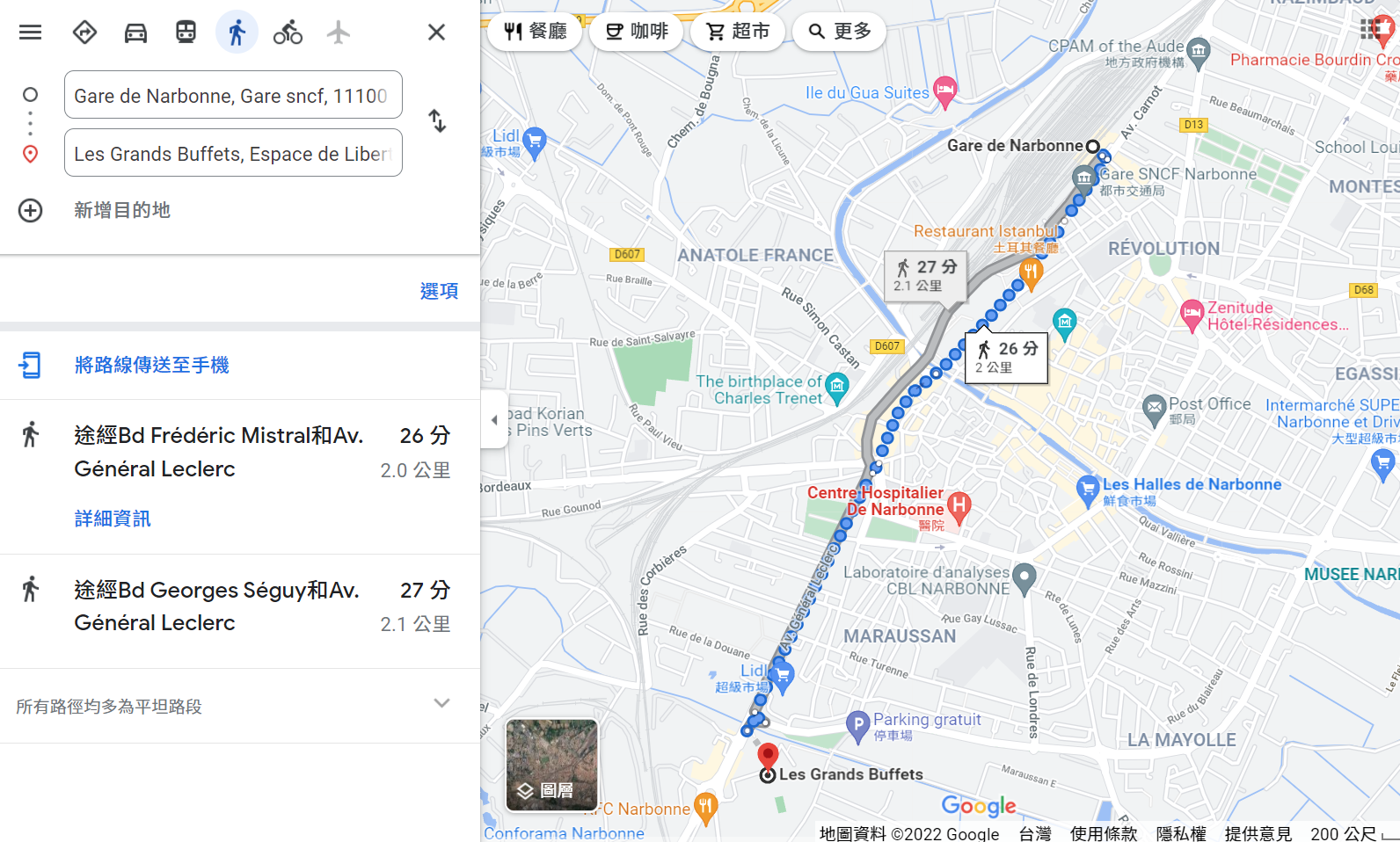Screen dimensions: 1400x842
Task: Filter map by 餐廳 restaurants chip
Action: (536, 32)
